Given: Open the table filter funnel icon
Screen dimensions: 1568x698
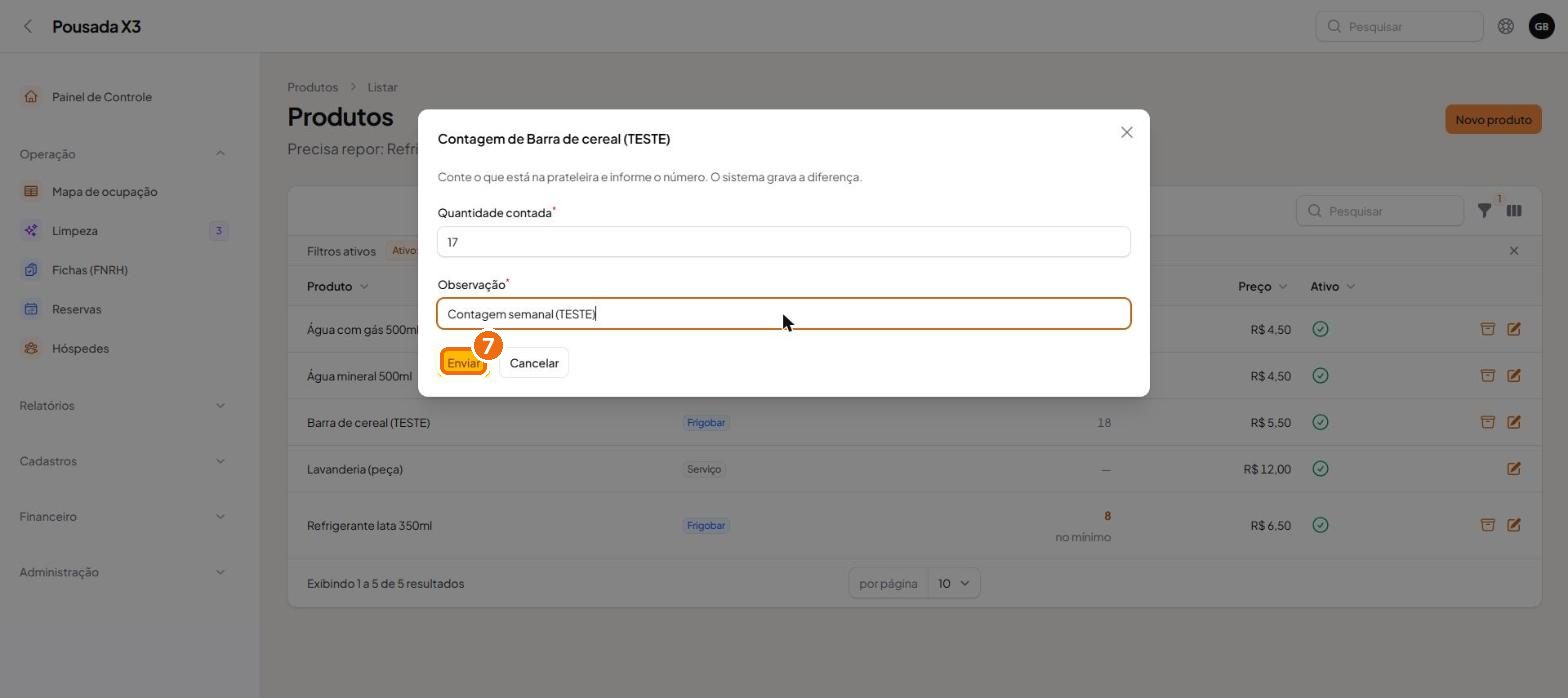Looking at the screenshot, I should coord(1485,211).
